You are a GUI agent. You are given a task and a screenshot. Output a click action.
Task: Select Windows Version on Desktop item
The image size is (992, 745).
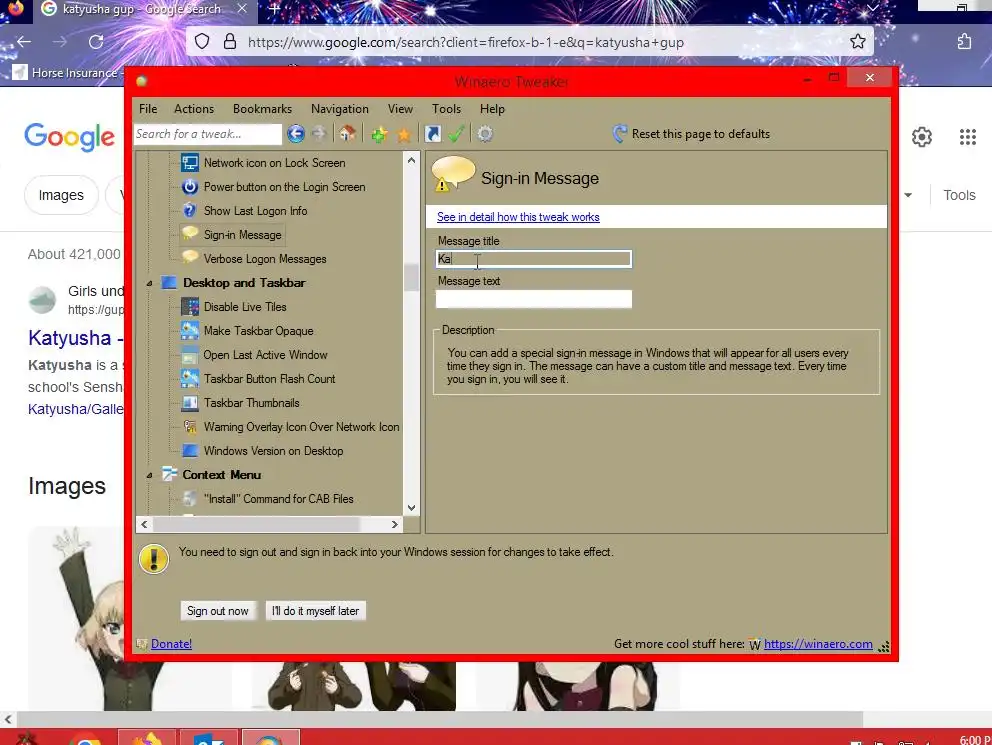click(x=273, y=451)
